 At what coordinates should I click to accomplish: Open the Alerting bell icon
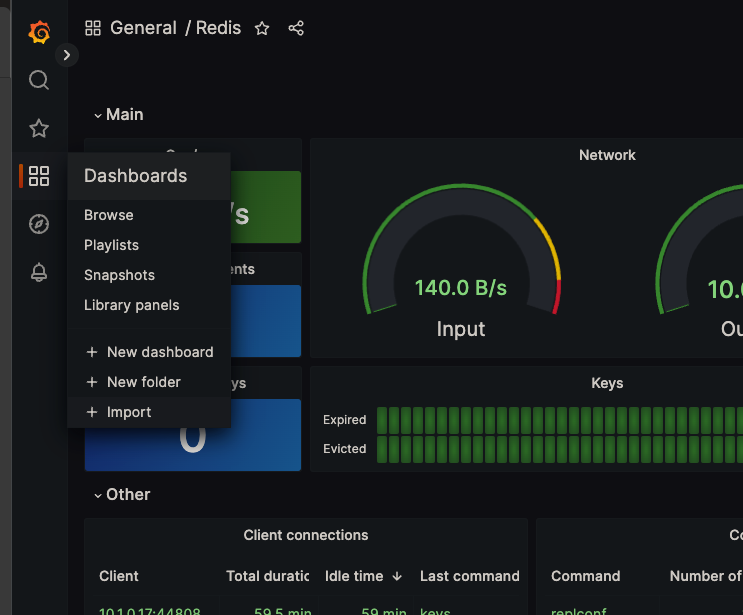(x=39, y=272)
